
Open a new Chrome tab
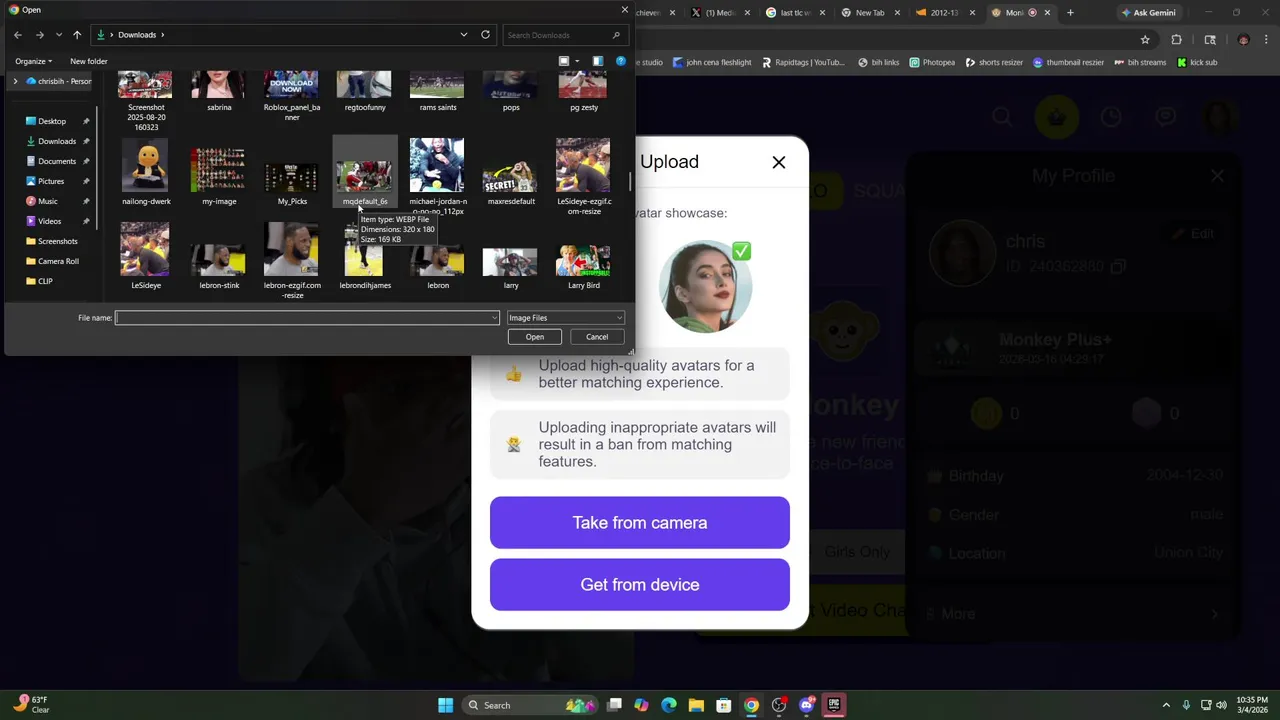point(1070,13)
